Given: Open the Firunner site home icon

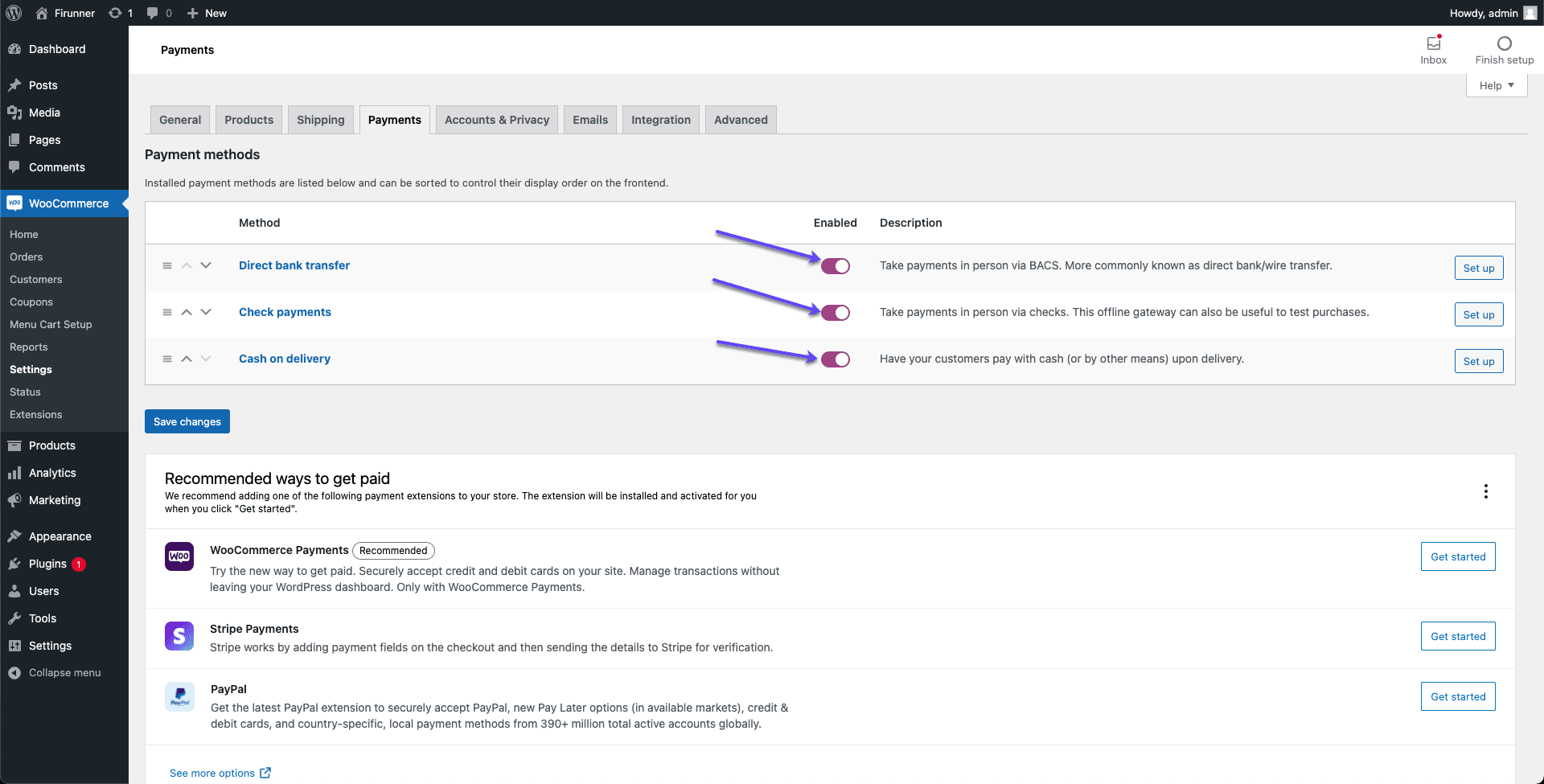Looking at the screenshot, I should click(x=42, y=13).
